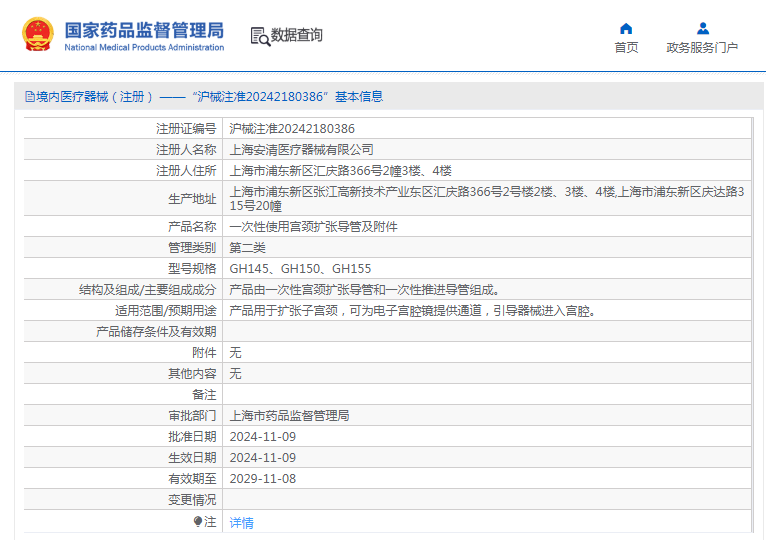Click the 适用范围/预期用途 description value
This screenshot has height=540, width=766.
(x=413, y=311)
